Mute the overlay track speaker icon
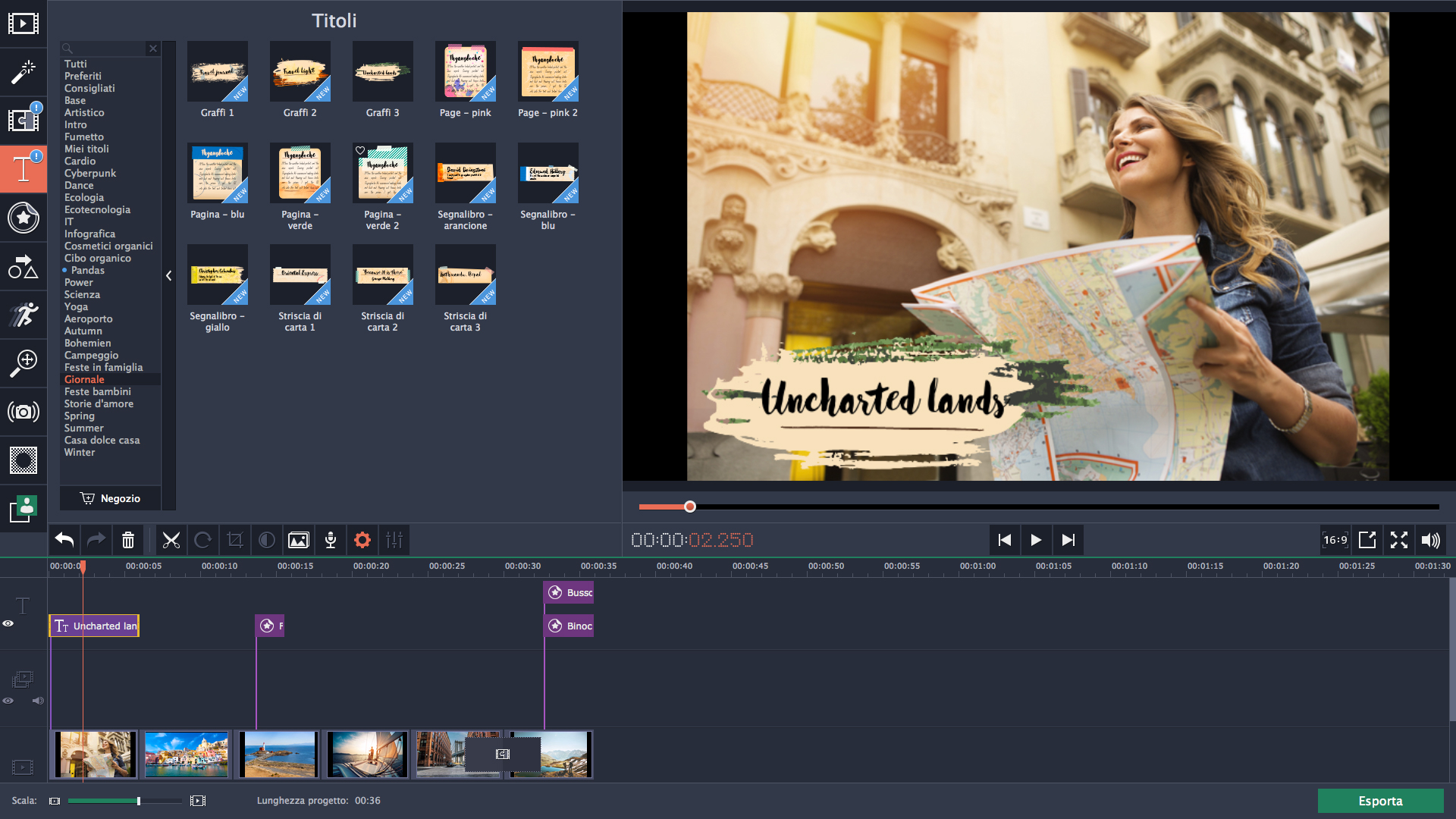 [37, 701]
